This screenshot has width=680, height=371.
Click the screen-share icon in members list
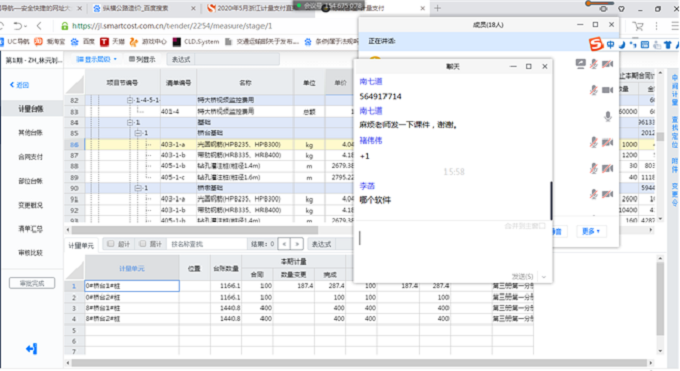(x=580, y=64)
